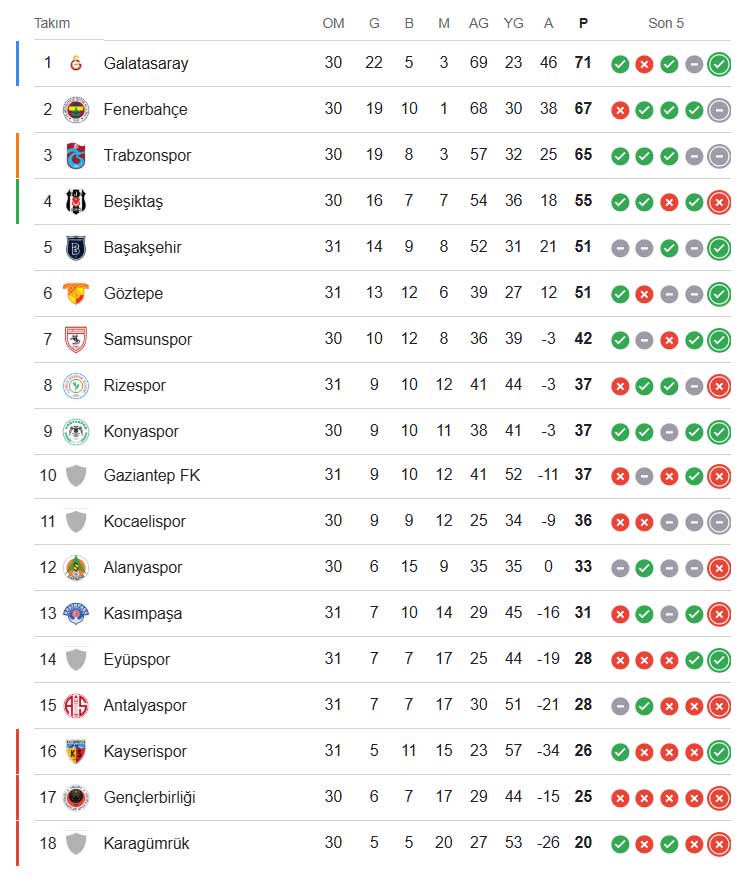Click the OM matches played header
The height and width of the screenshot is (882, 751).
point(333,23)
